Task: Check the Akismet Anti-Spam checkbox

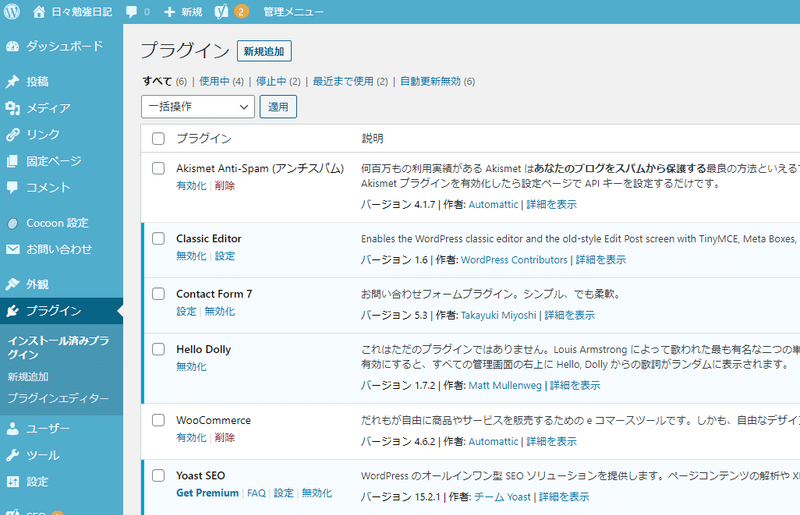Action: coord(158,168)
